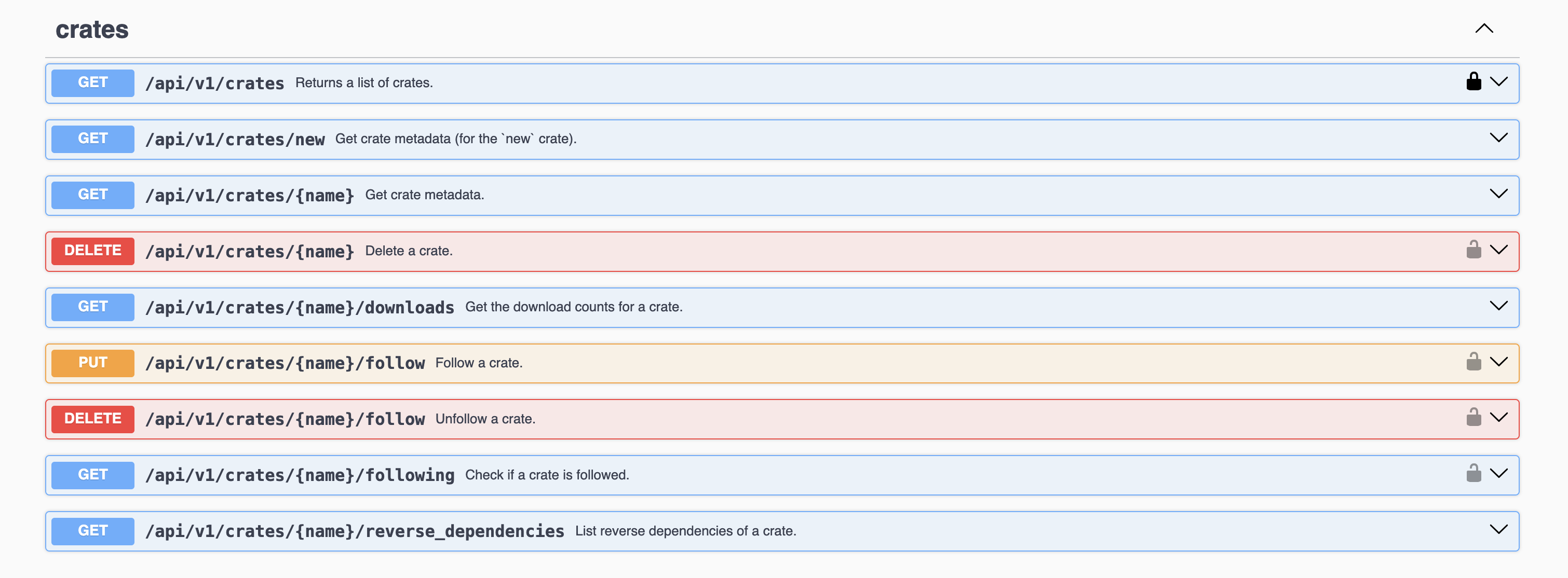1568x578 pixels.
Task: Click the lock icon on GET /api/v1/crates
Action: (1473, 82)
